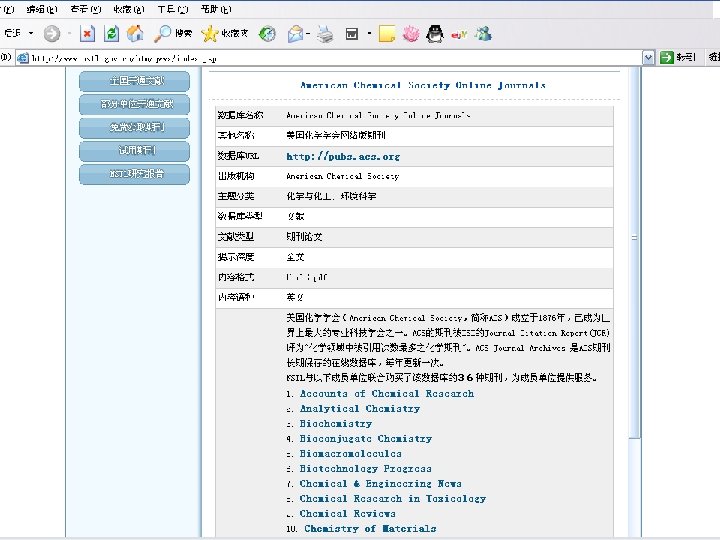The width and height of the screenshot is (720, 540).
Task: Open the 收藏(A) Favorites menu
Action: coord(129,9)
